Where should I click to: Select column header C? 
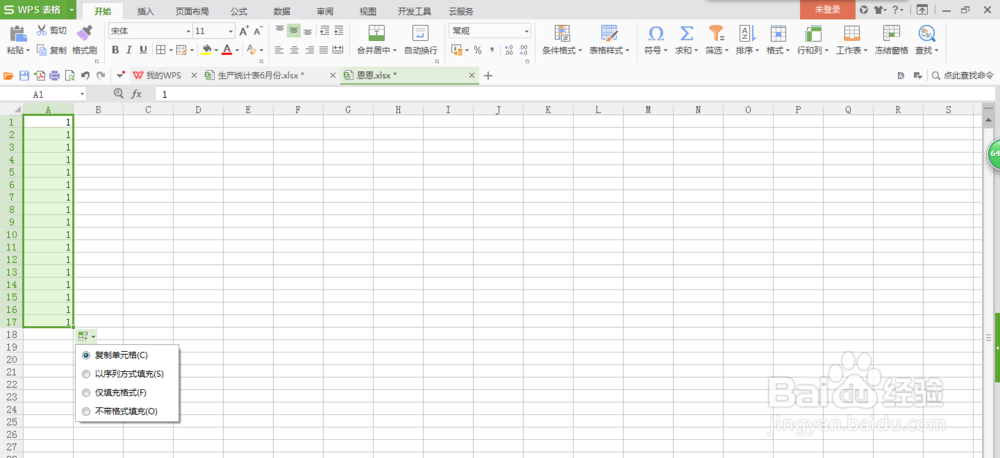pos(148,110)
